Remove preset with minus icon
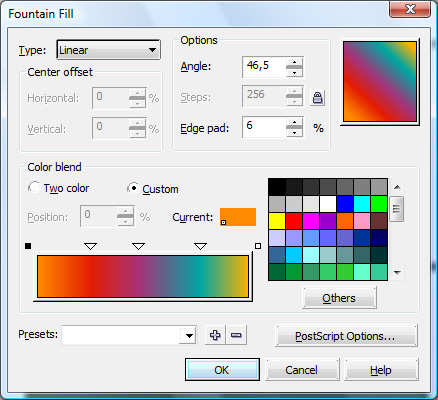 coord(236,335)
